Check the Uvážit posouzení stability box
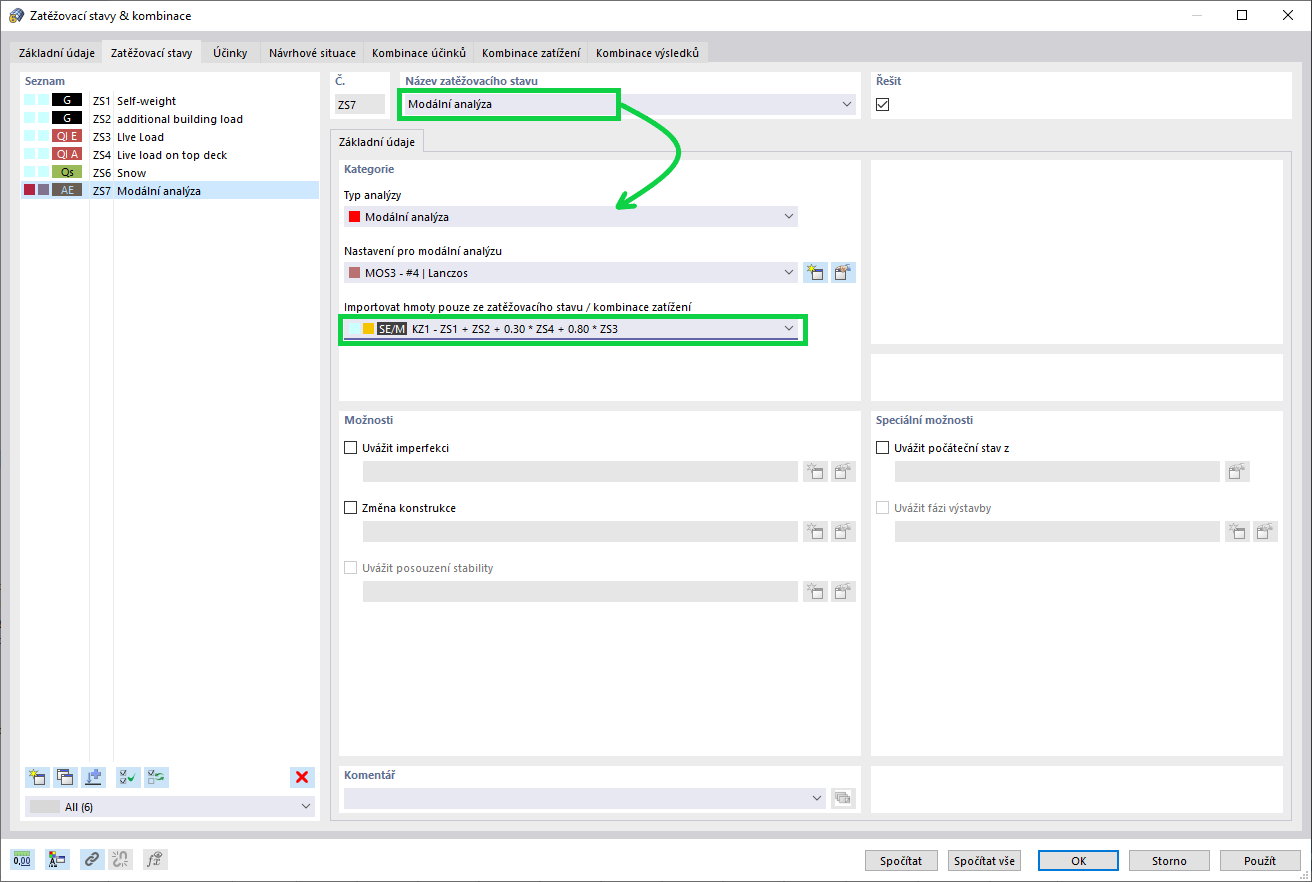The image size is (1312, 882). click(x=350, y=568)
